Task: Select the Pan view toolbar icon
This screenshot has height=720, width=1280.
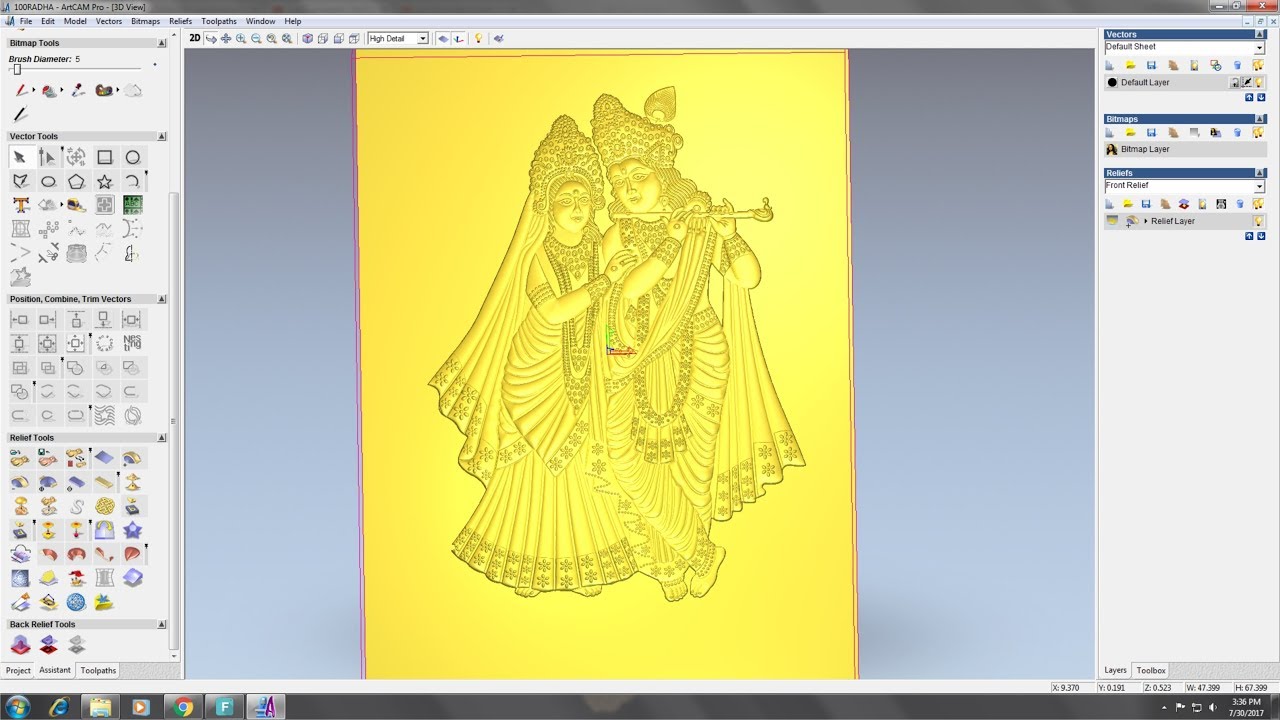Action: coord(226,38)
